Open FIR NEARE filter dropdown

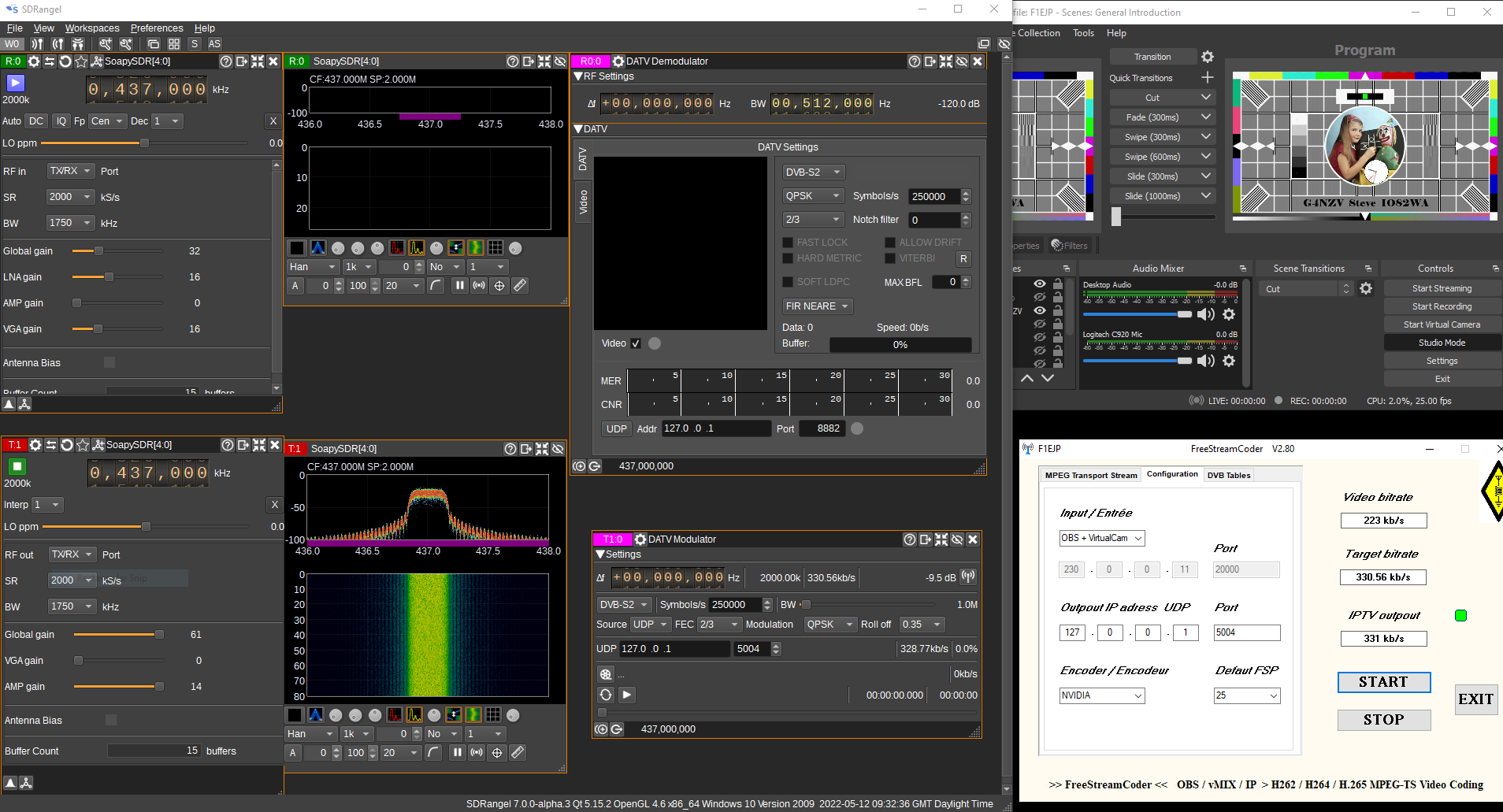pyautogui.click(x=817, y=306)
